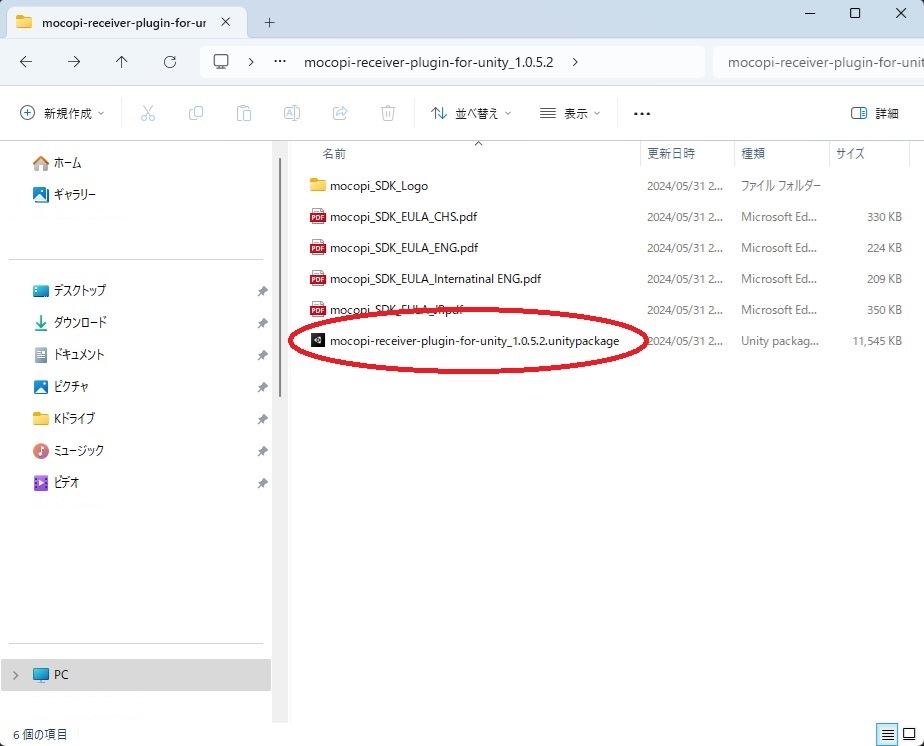Screen dimensions: 924x746
Task: Close the mocopi-receiver-plugin-for-ur tab
Action: pyautogui.click(x=226, y=22)
